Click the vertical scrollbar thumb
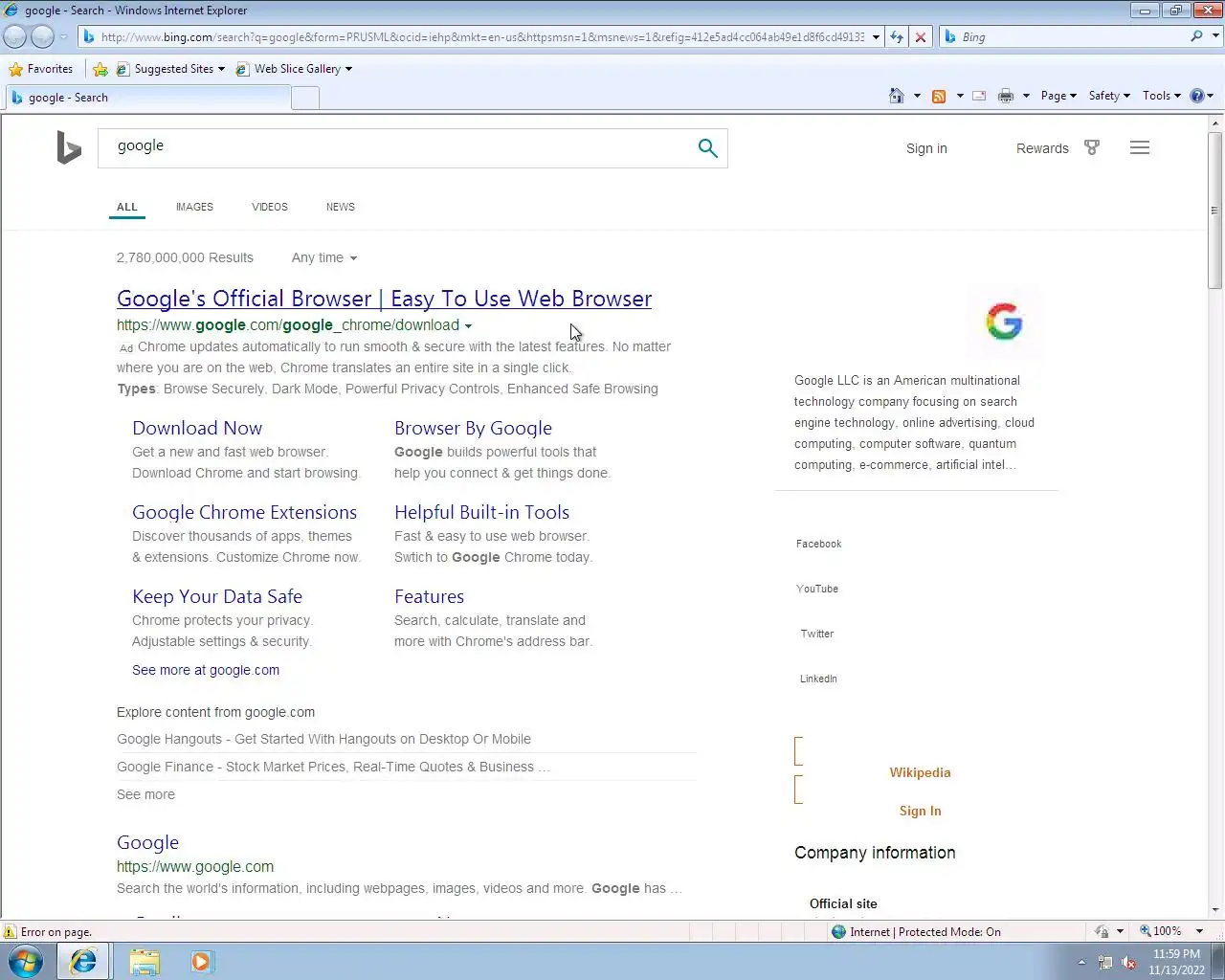The height and width of the screenshot is (980, 1225). [1215, 211]
